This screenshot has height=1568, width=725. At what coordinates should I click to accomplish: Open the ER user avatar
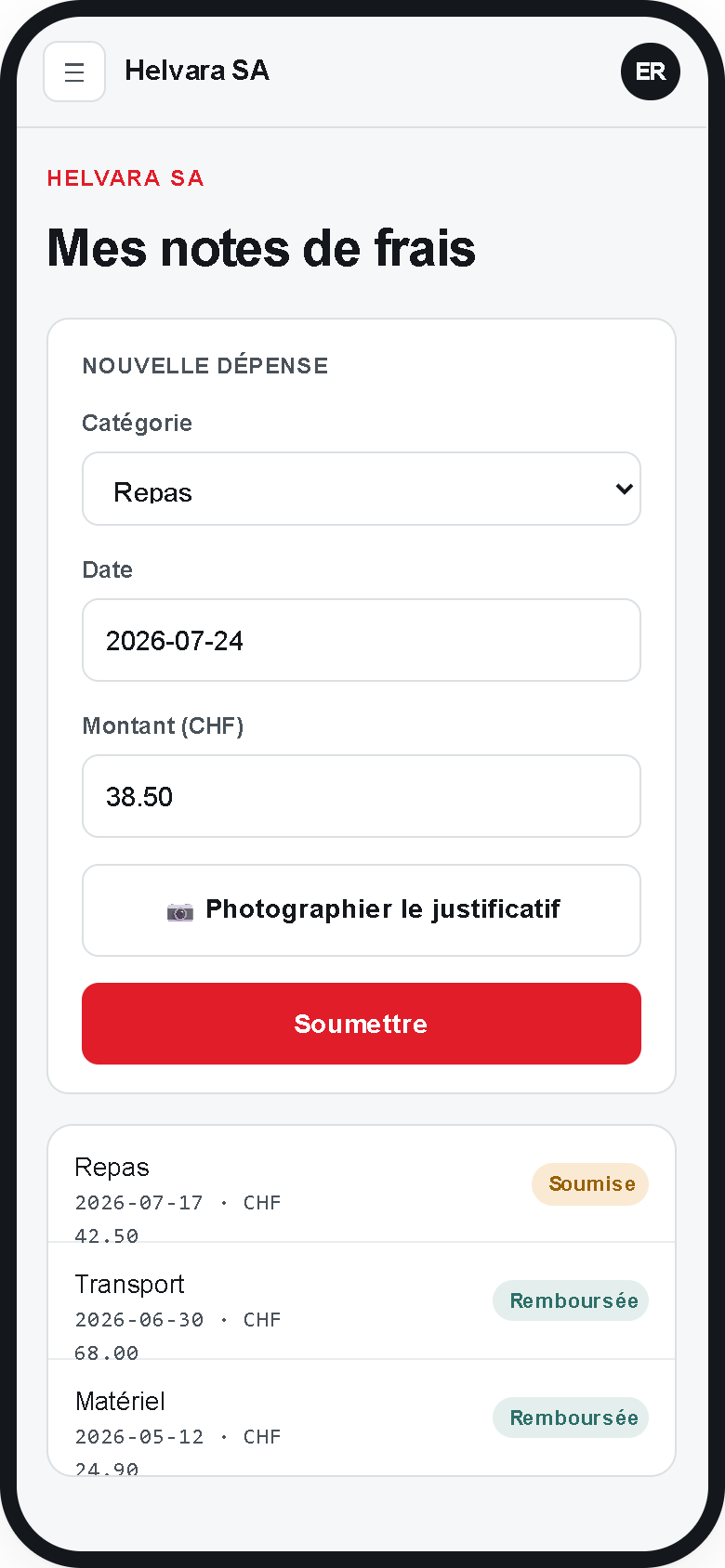pos(651,72)
